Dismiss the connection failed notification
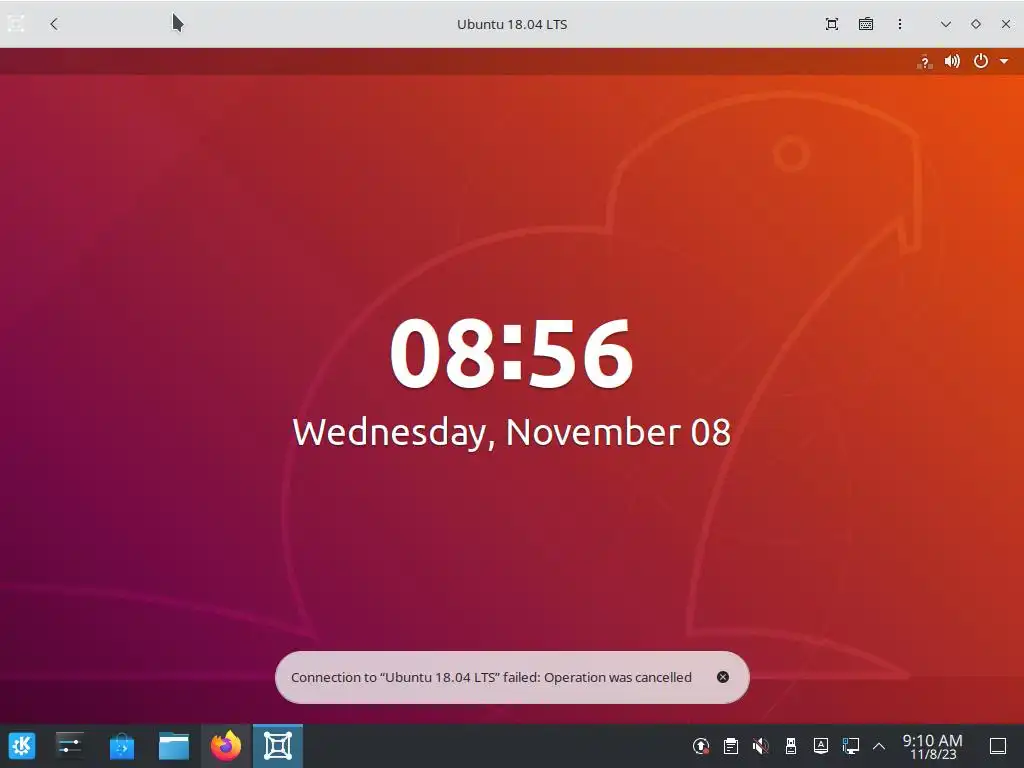Screen dimensions: 1024x768 pyautogui.click(x=722, y=677)
